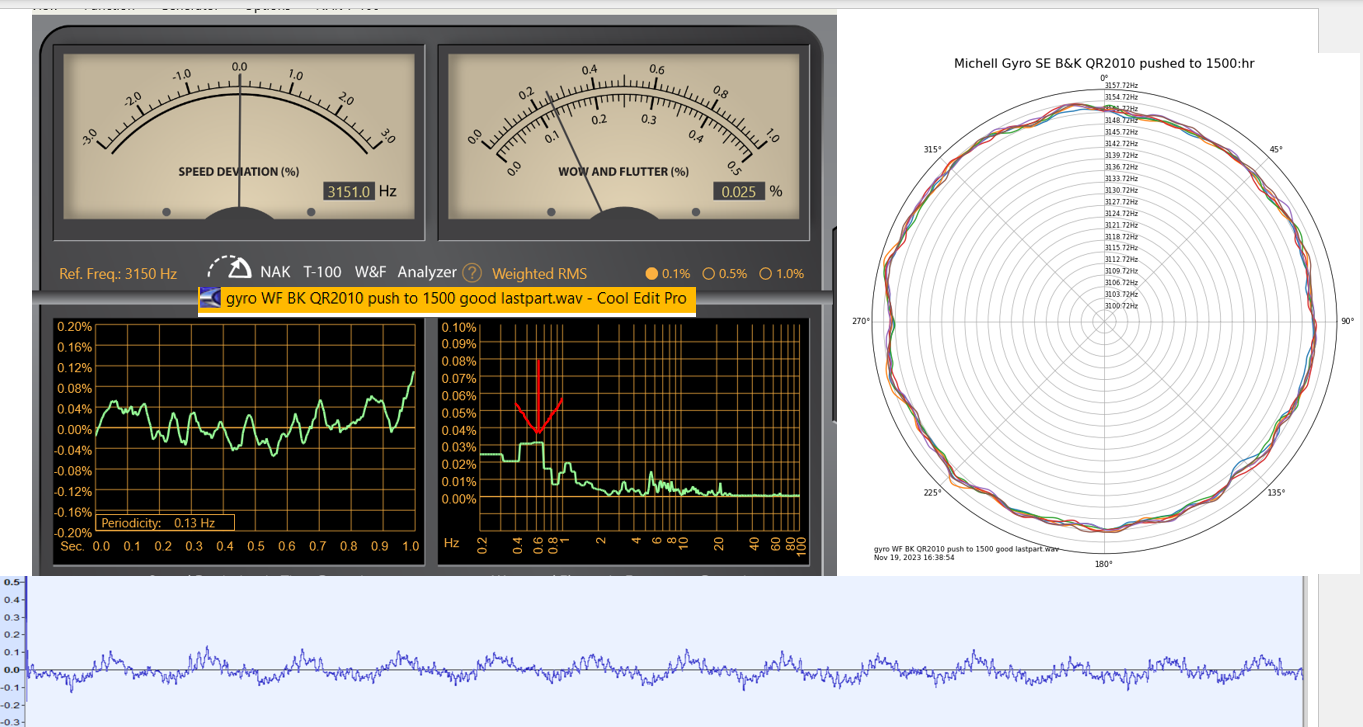
Task: Click the WOW AND FLUTTER (%) meter caption
Action: pyautogui.click(x=623, y=171)
